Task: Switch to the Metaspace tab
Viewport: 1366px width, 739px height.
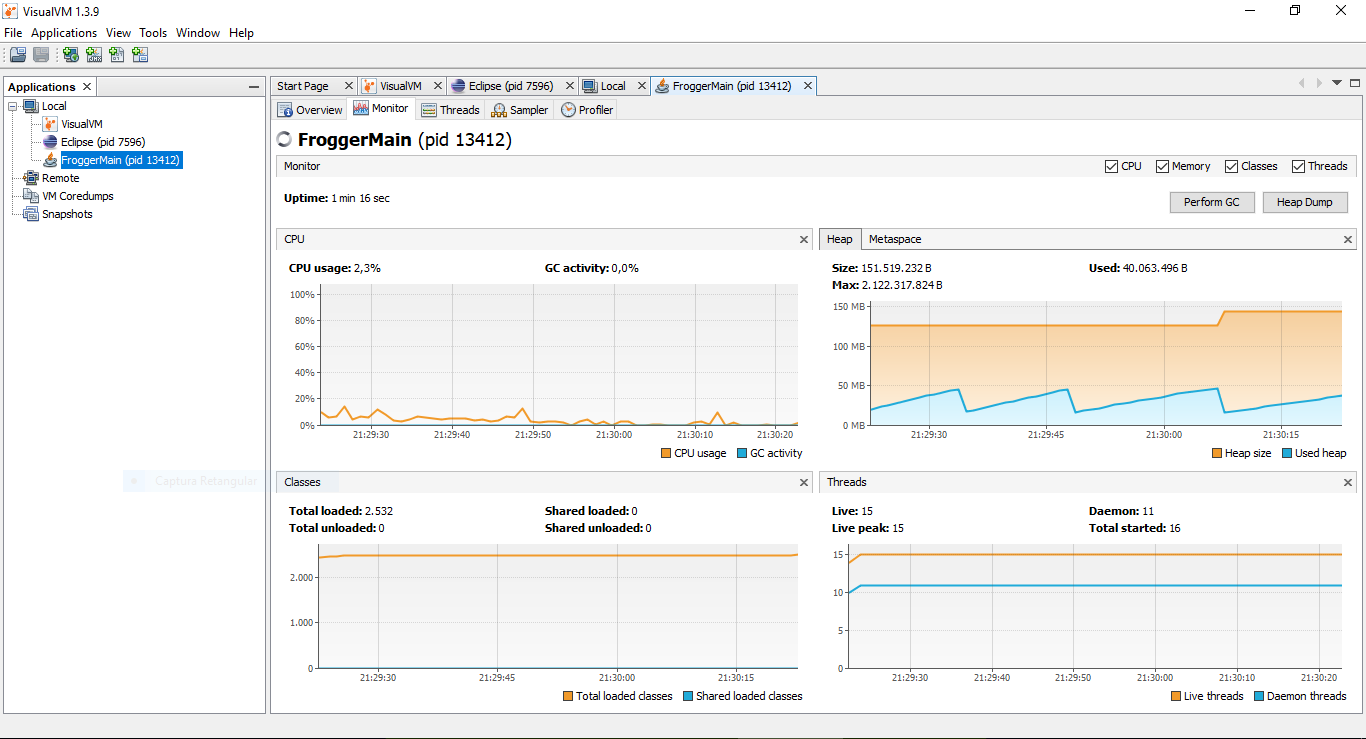Action: 895,239
